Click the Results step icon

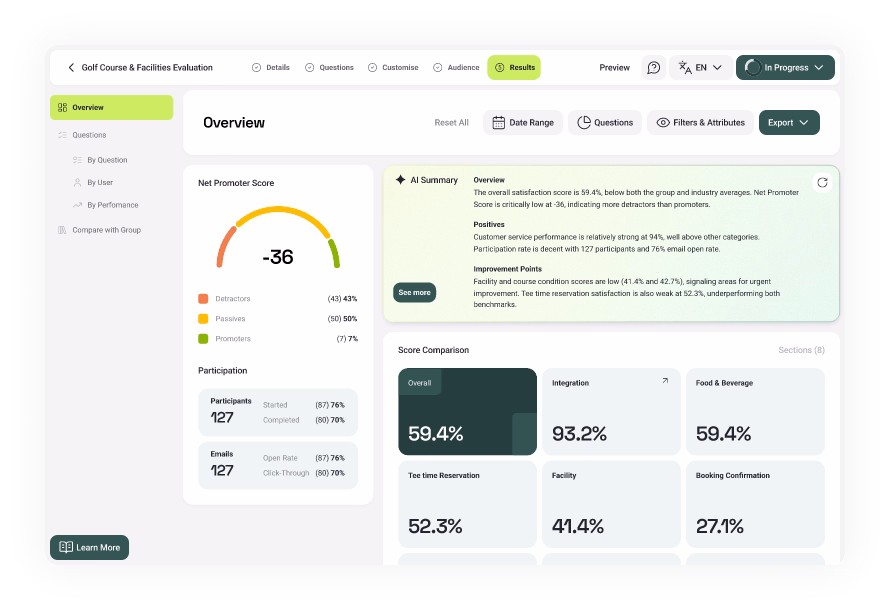(x=499, y=68)
